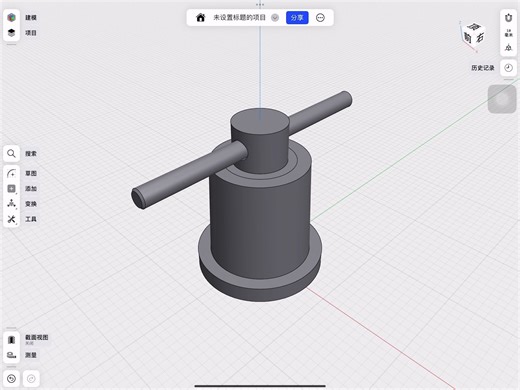Expand the project title dropdown chevron

pyautogui.click(x=275, y=18)
